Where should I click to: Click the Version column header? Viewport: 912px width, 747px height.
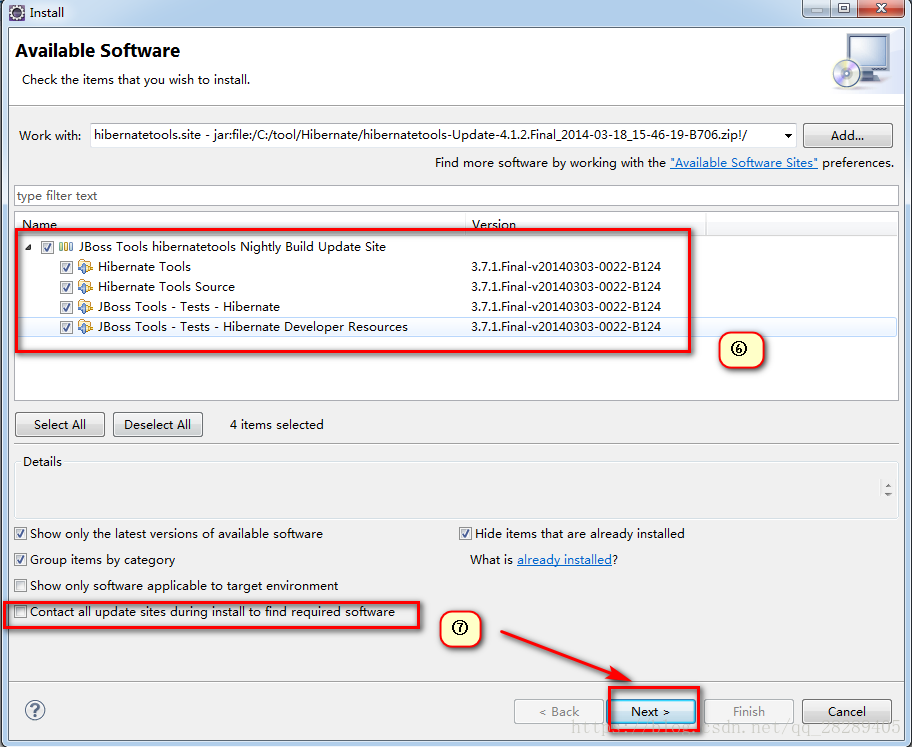tap(586, 224)
